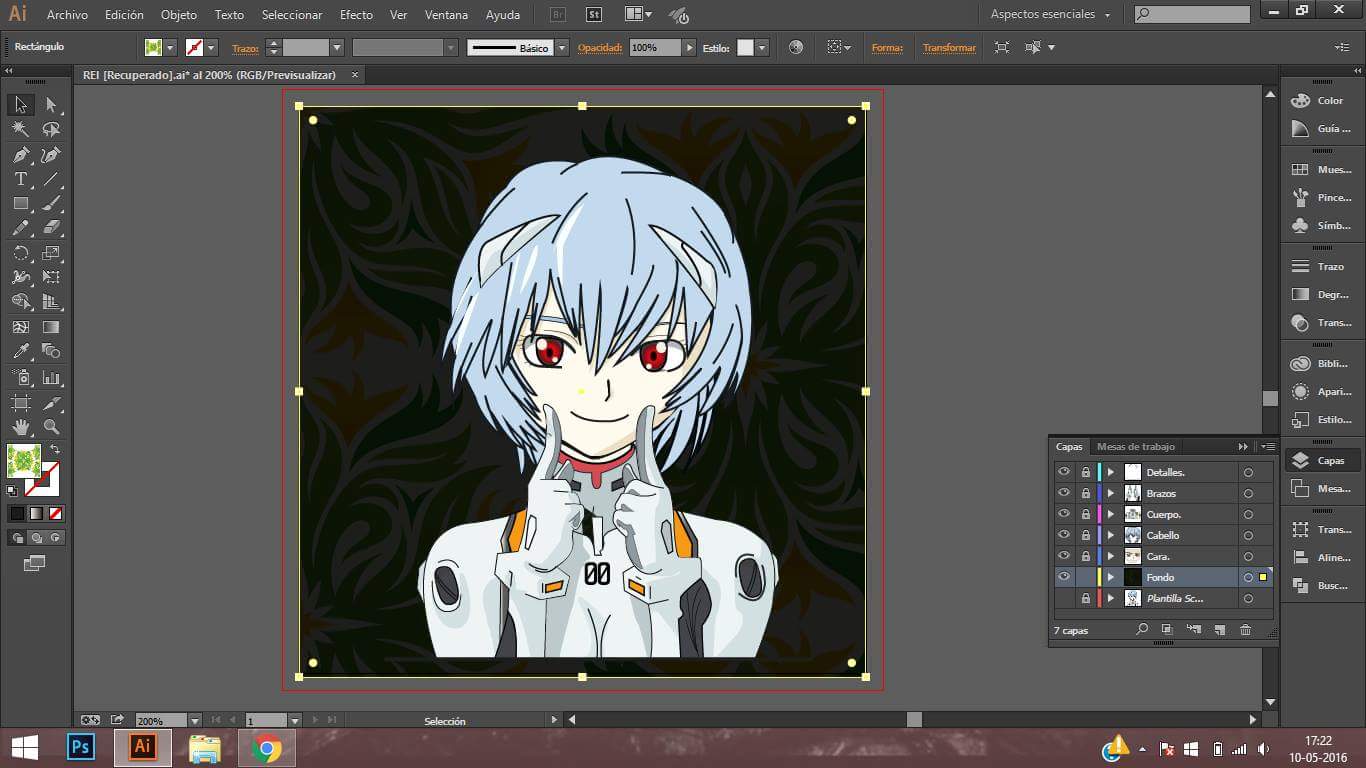Open the Objeto menu
Image resolution: width=1366 pixels, height=768 pixels.
point(179,15)
